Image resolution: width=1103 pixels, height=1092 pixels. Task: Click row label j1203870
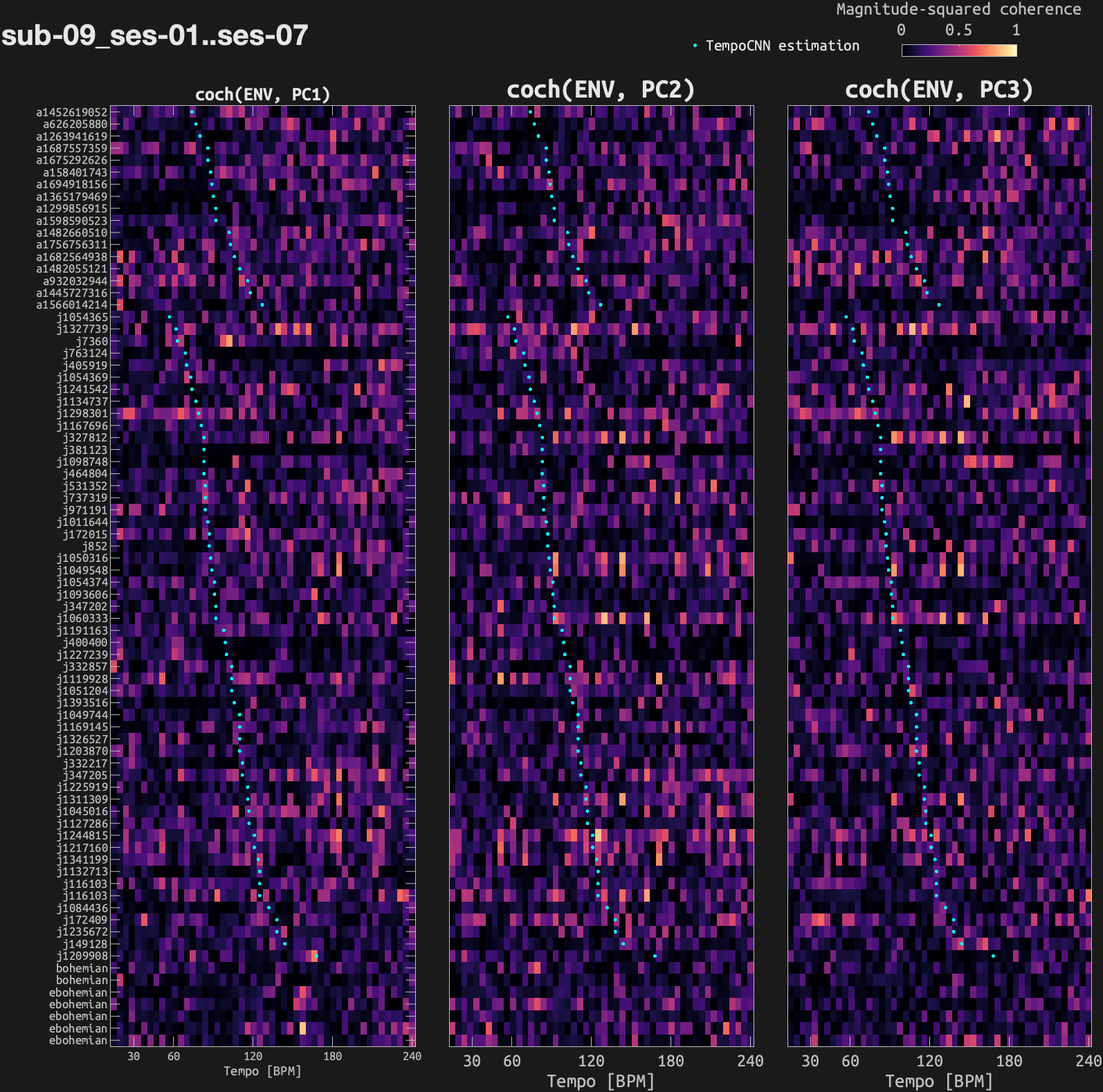82,751
